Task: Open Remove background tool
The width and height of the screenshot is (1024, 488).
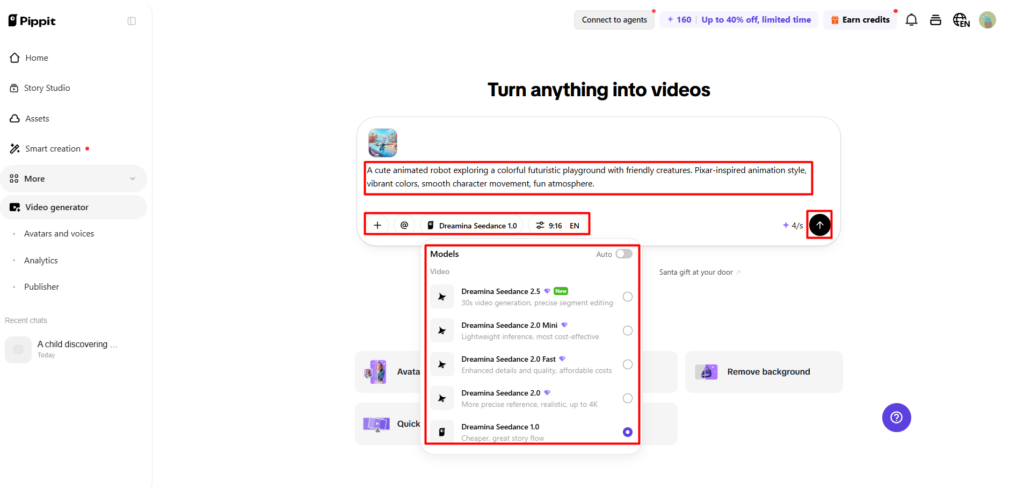Action: point(763,372)
